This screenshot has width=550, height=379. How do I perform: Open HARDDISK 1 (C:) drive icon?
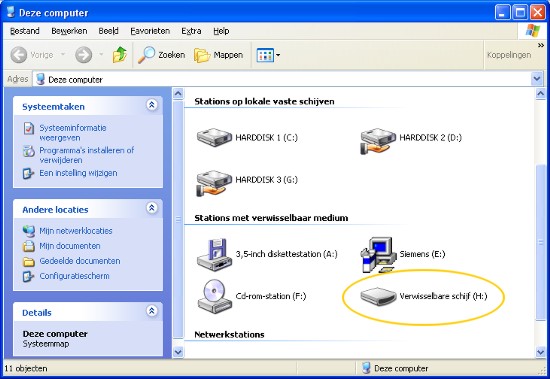tap(214, 137)
